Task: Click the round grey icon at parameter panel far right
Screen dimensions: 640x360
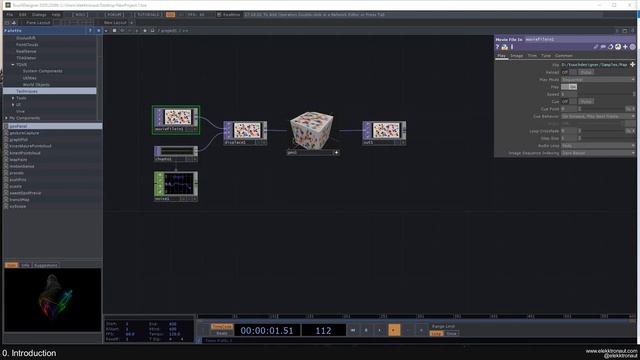Action: pyautogui.click(x=633, y=47)
